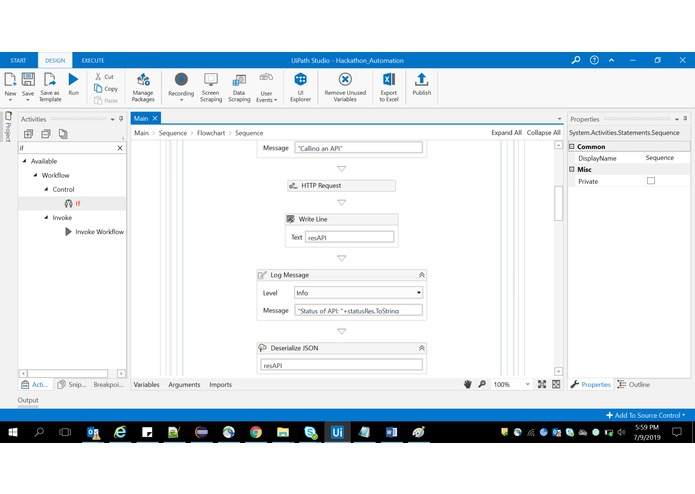Open Chrome from the taskbar
Screen dimensions: 695x494
(x=256, y=432)
